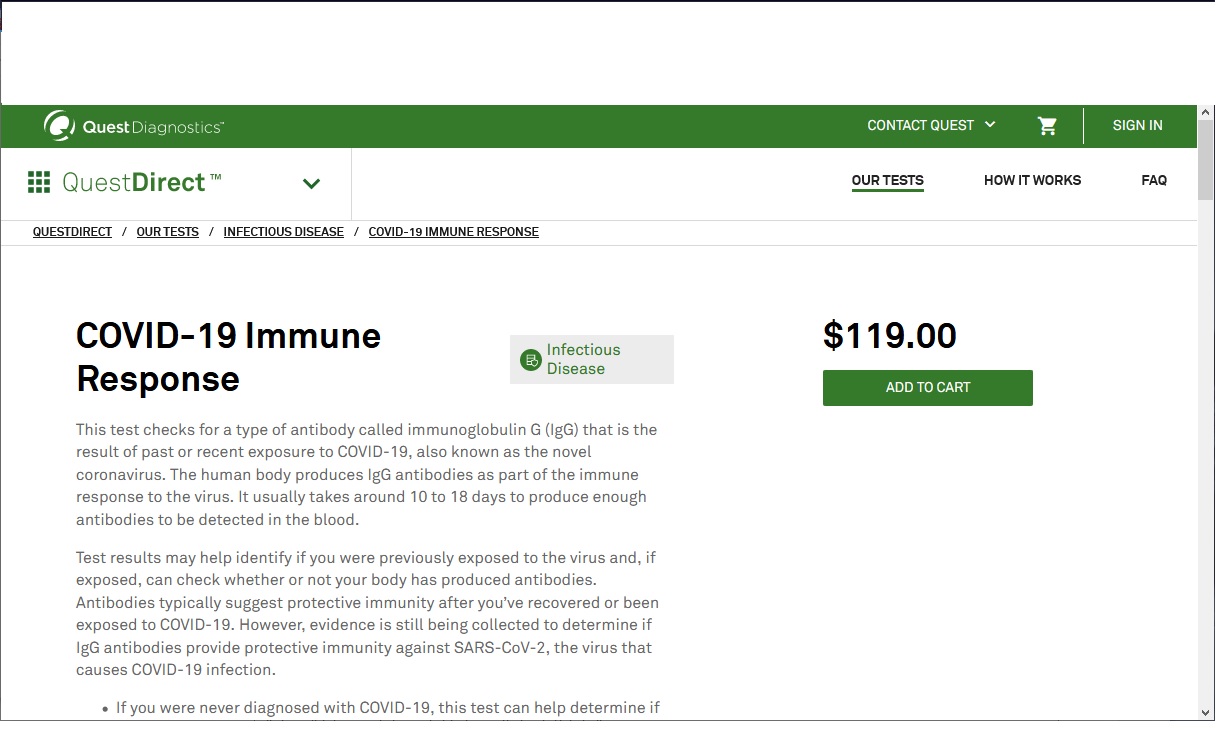
Task: Expand the QuestDirect chevron dropdown
Action: 311,183
